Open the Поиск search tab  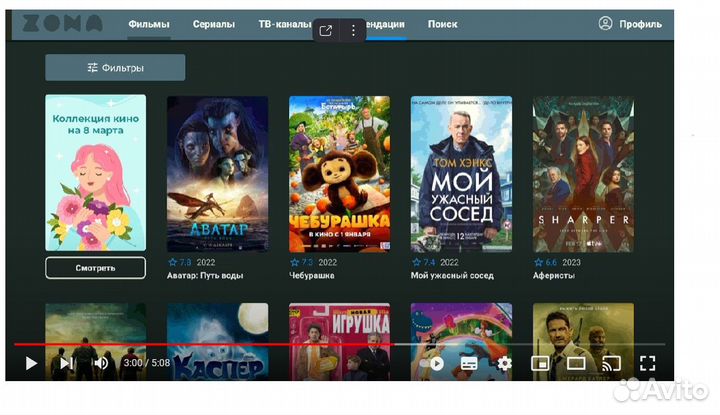coord(443,24)
